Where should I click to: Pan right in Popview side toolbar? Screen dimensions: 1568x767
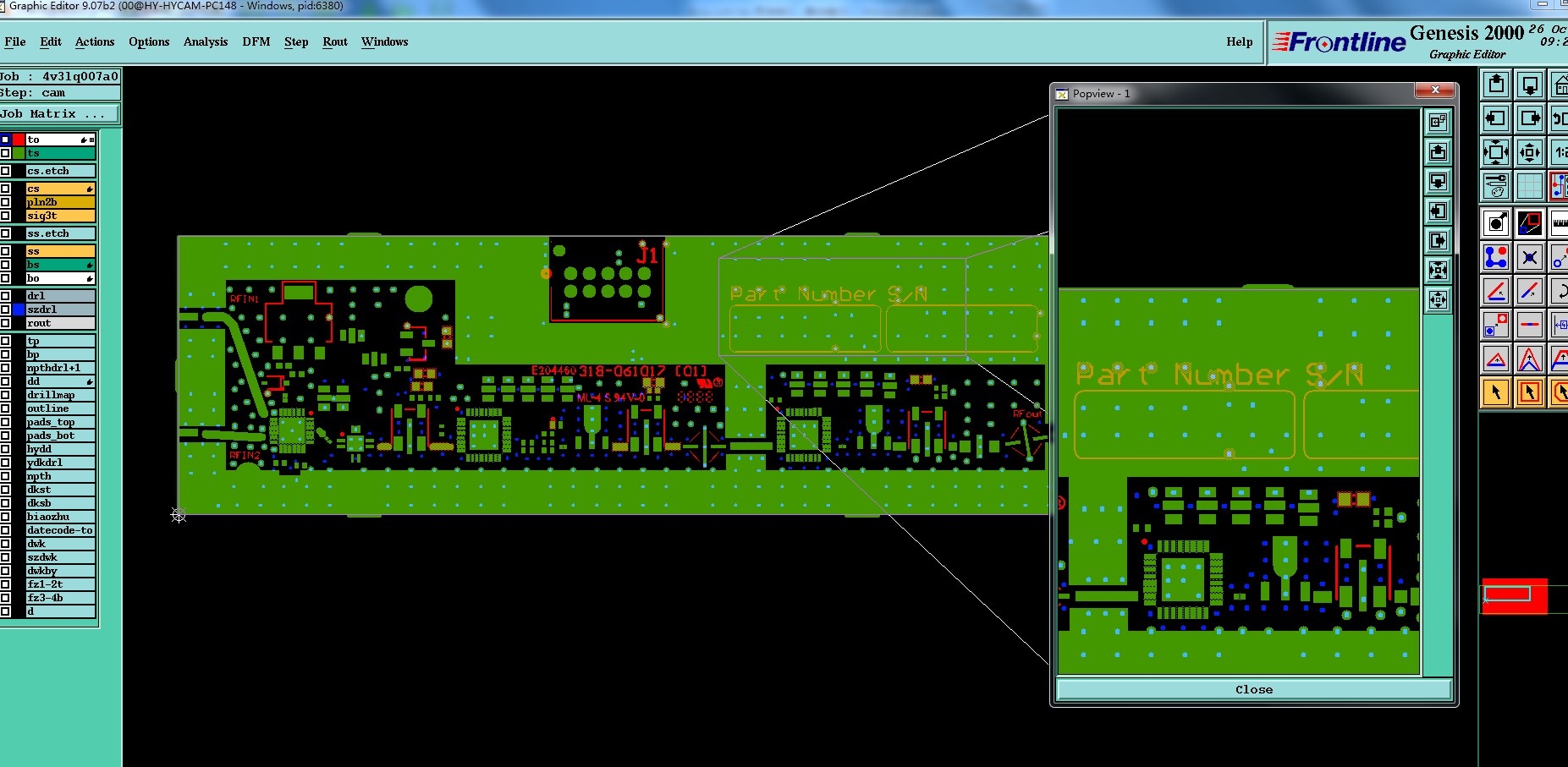click(1438, 240)
